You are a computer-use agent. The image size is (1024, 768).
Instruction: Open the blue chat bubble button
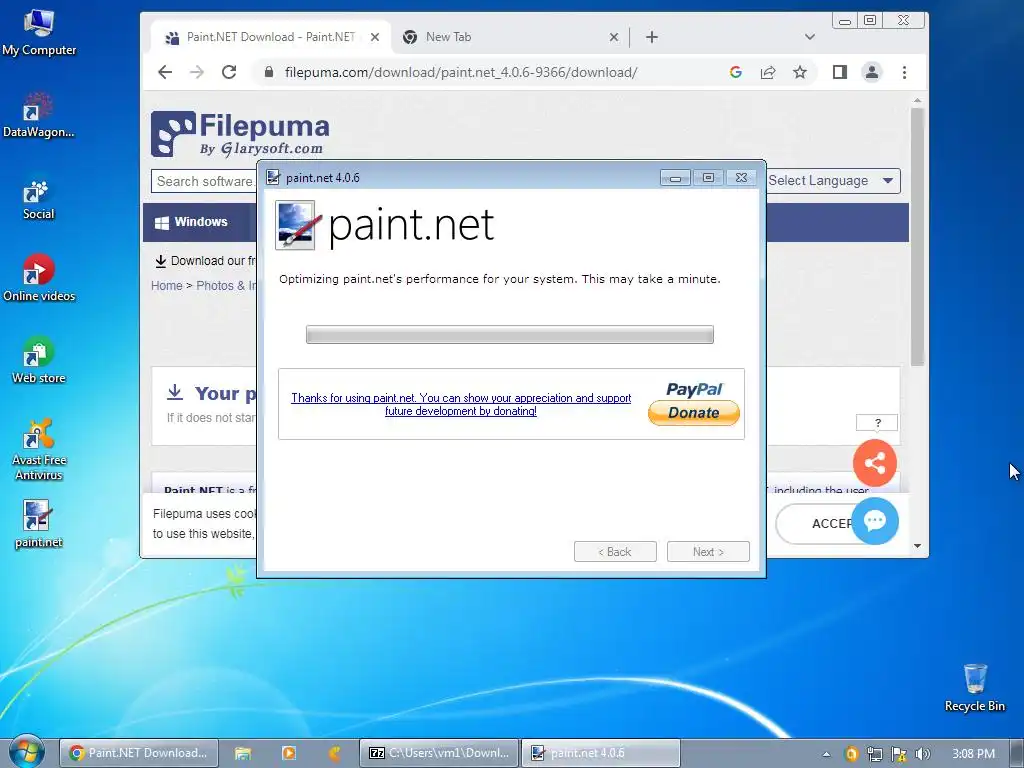[875, 520]
